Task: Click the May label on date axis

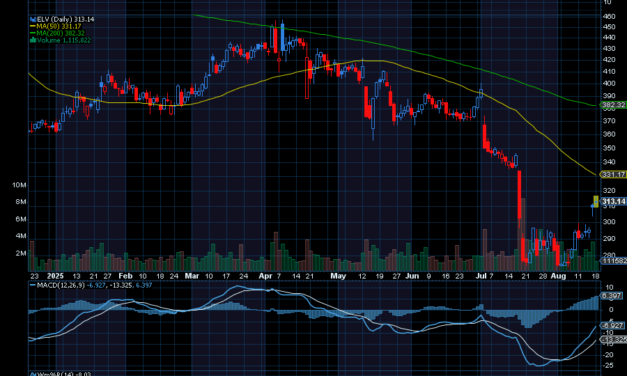Action: pyautogui.click(x=338, y=276)
